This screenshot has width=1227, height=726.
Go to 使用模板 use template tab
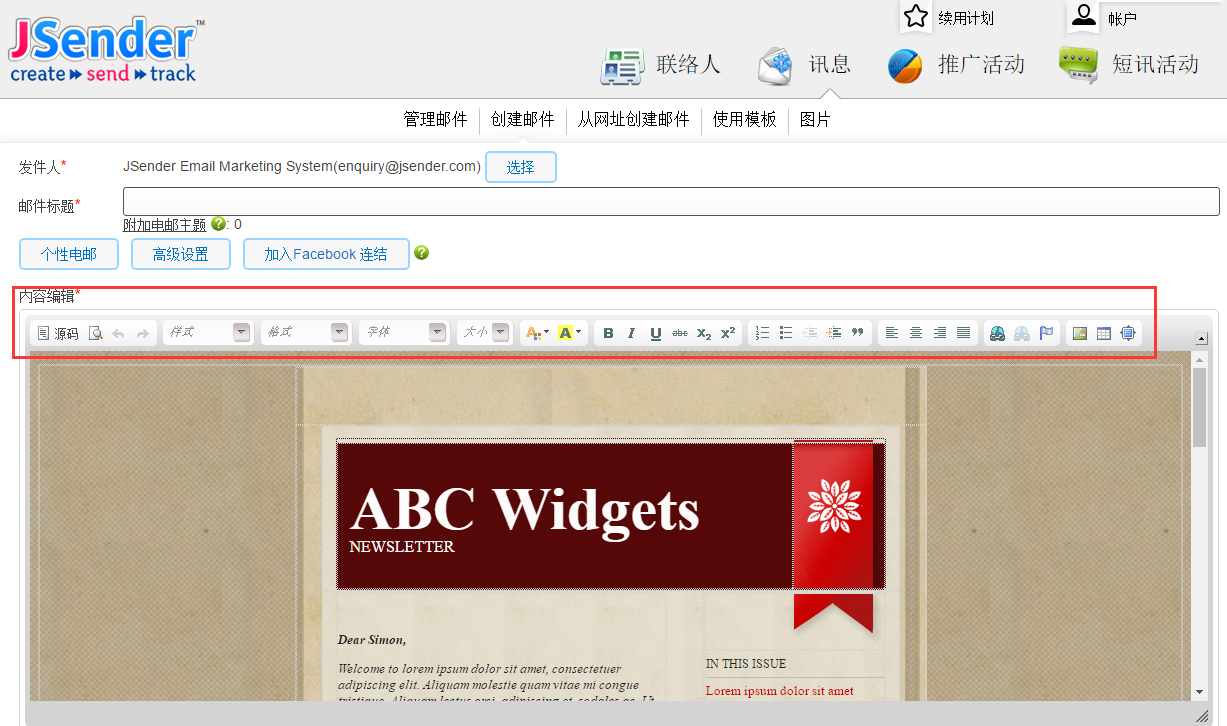click(x=744, y=119)
